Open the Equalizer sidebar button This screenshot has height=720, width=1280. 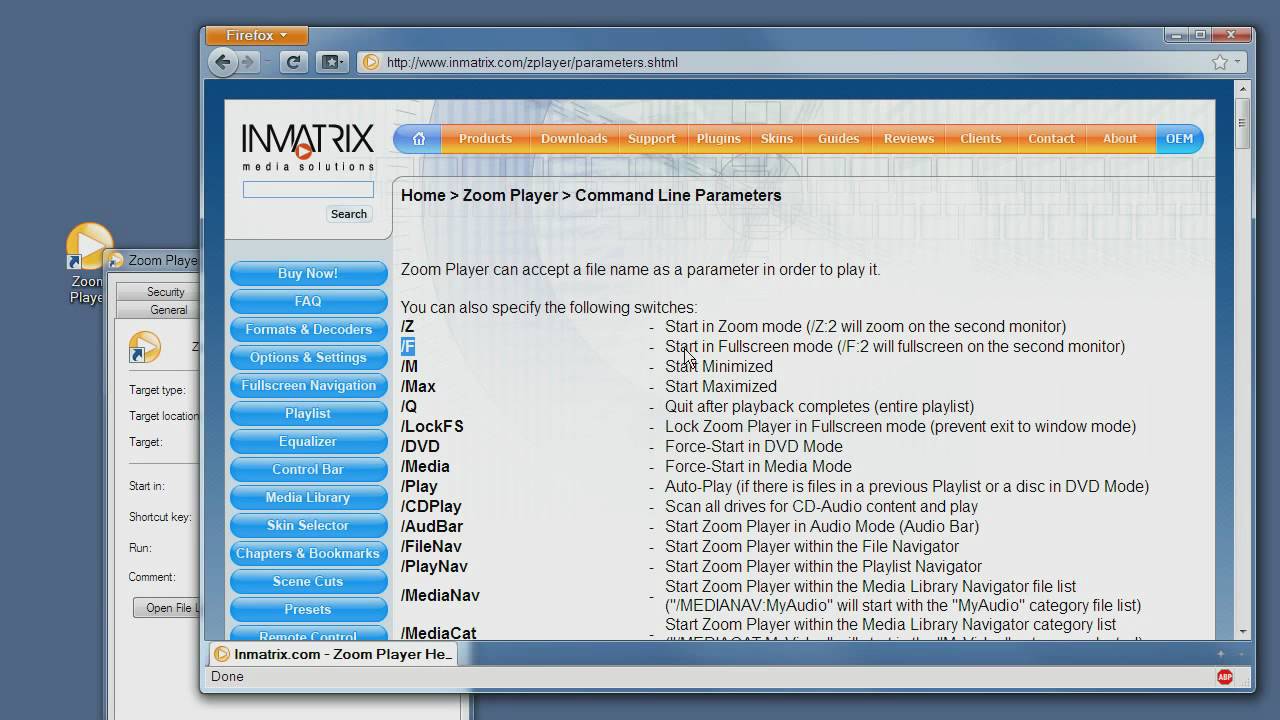point(308,441)
